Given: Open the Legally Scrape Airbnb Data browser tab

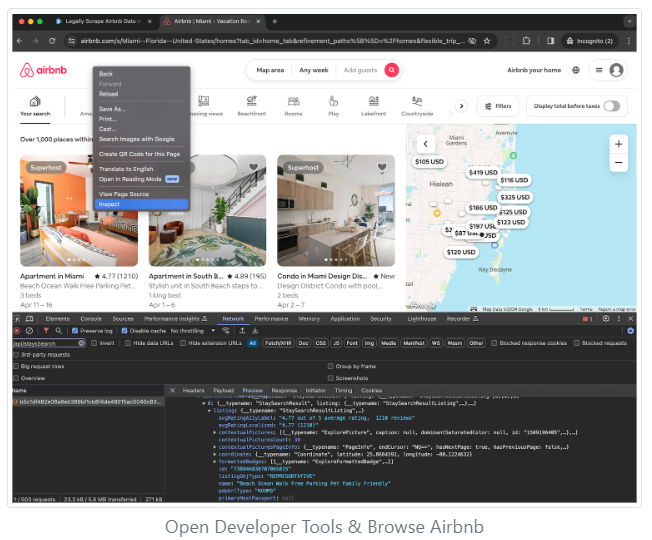Looking at the screenshot, I should coord(104,21).
